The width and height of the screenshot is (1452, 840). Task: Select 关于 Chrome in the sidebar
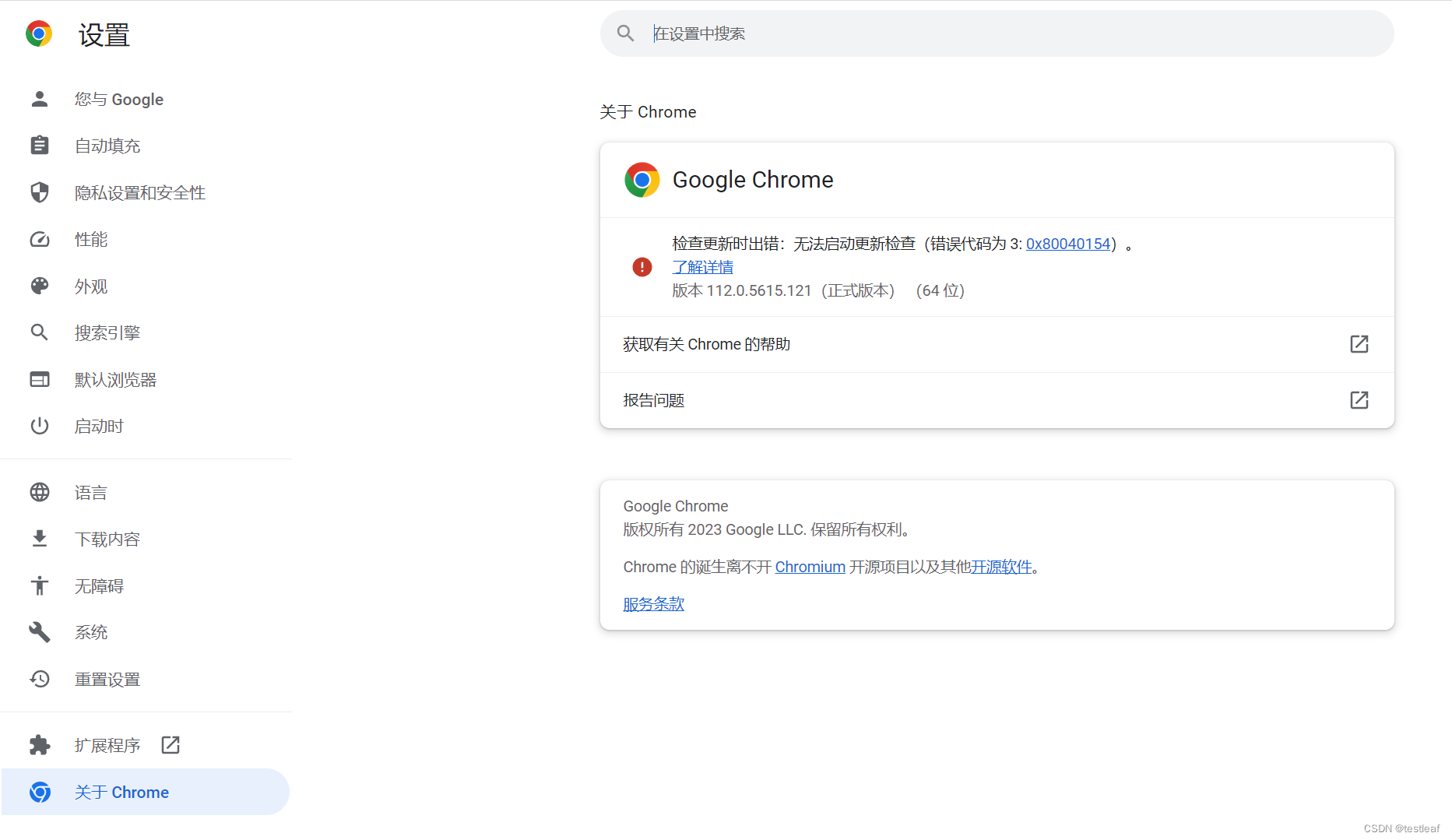(146, 792)
